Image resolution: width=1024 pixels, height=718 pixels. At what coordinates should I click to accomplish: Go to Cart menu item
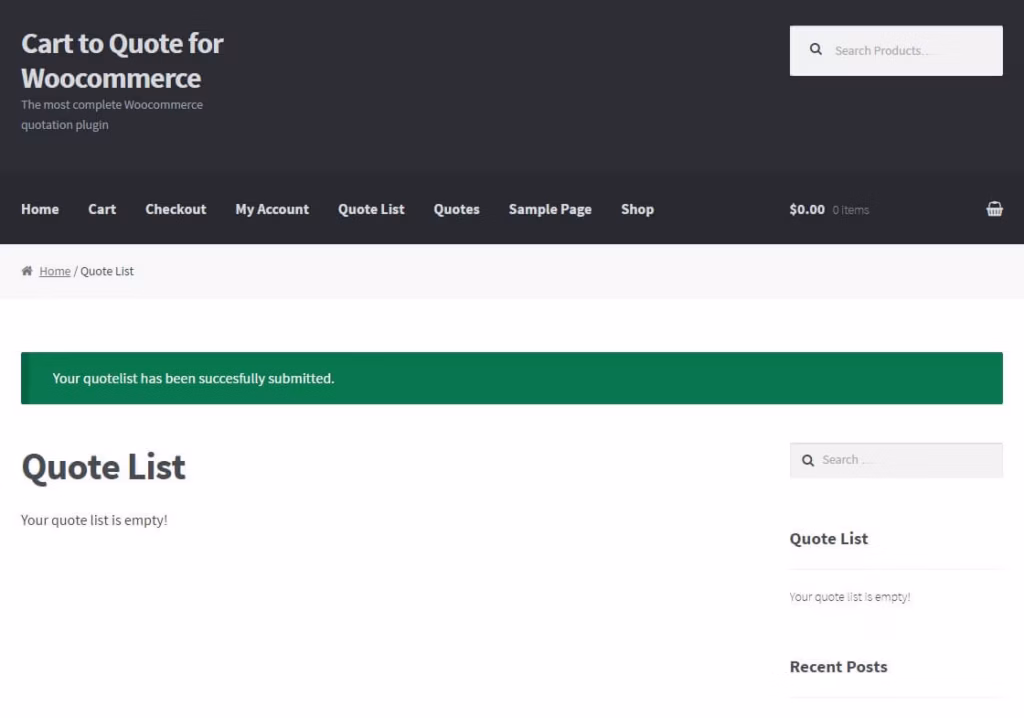click(102, 209)
